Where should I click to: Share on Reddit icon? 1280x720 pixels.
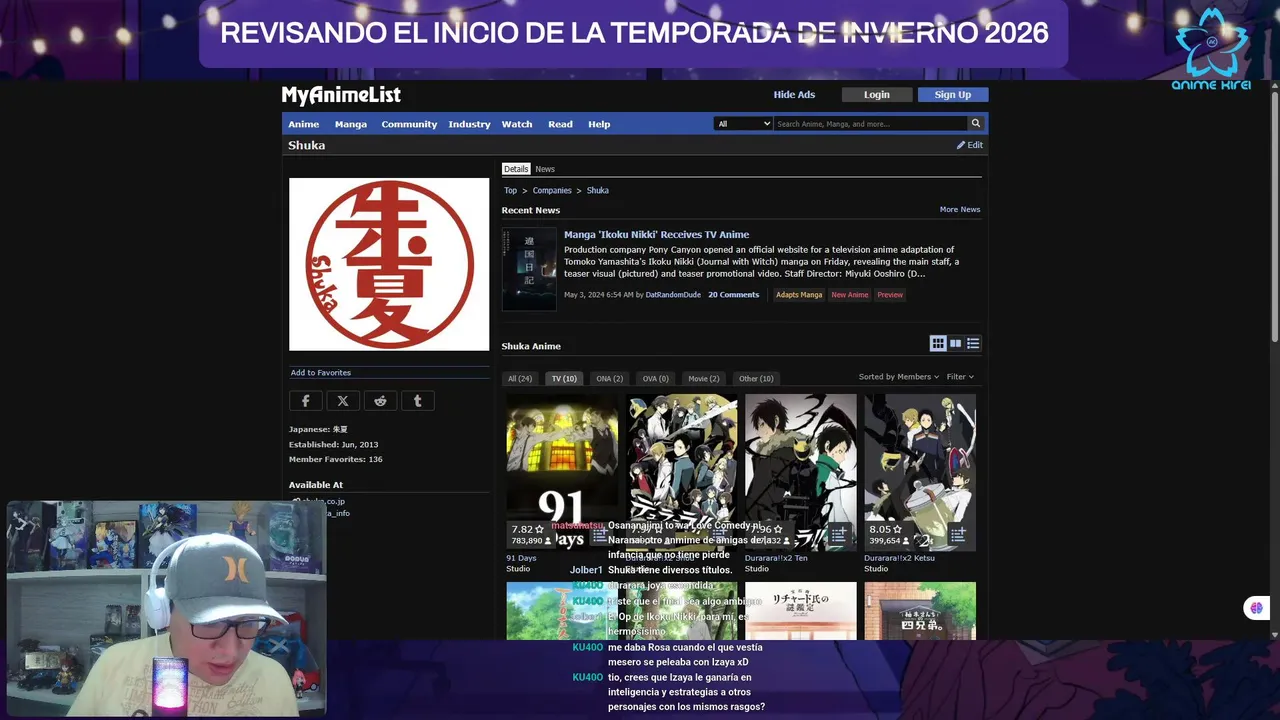(380, 401)
